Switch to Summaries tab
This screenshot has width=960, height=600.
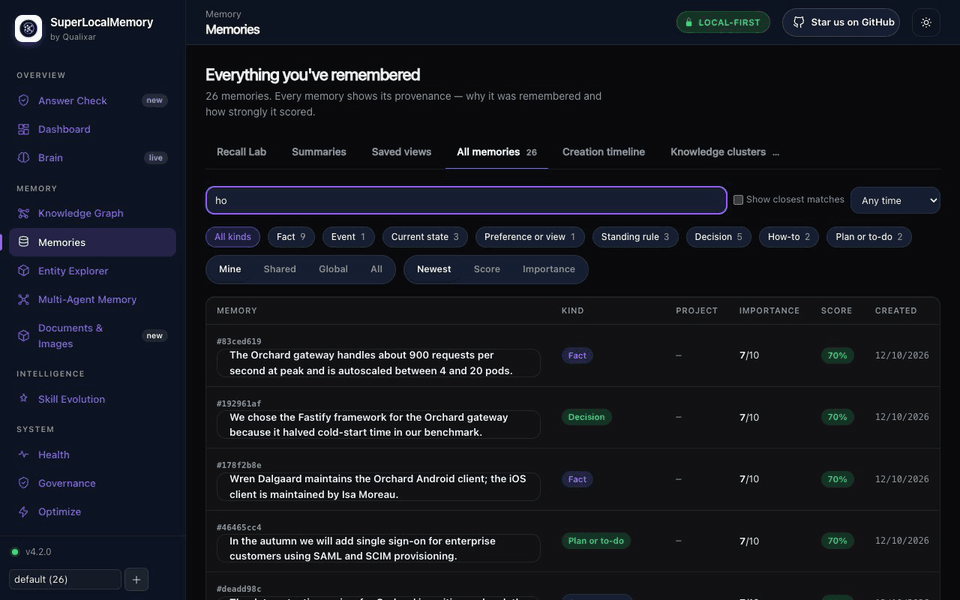pyautogui.click(x=319, y=152)
